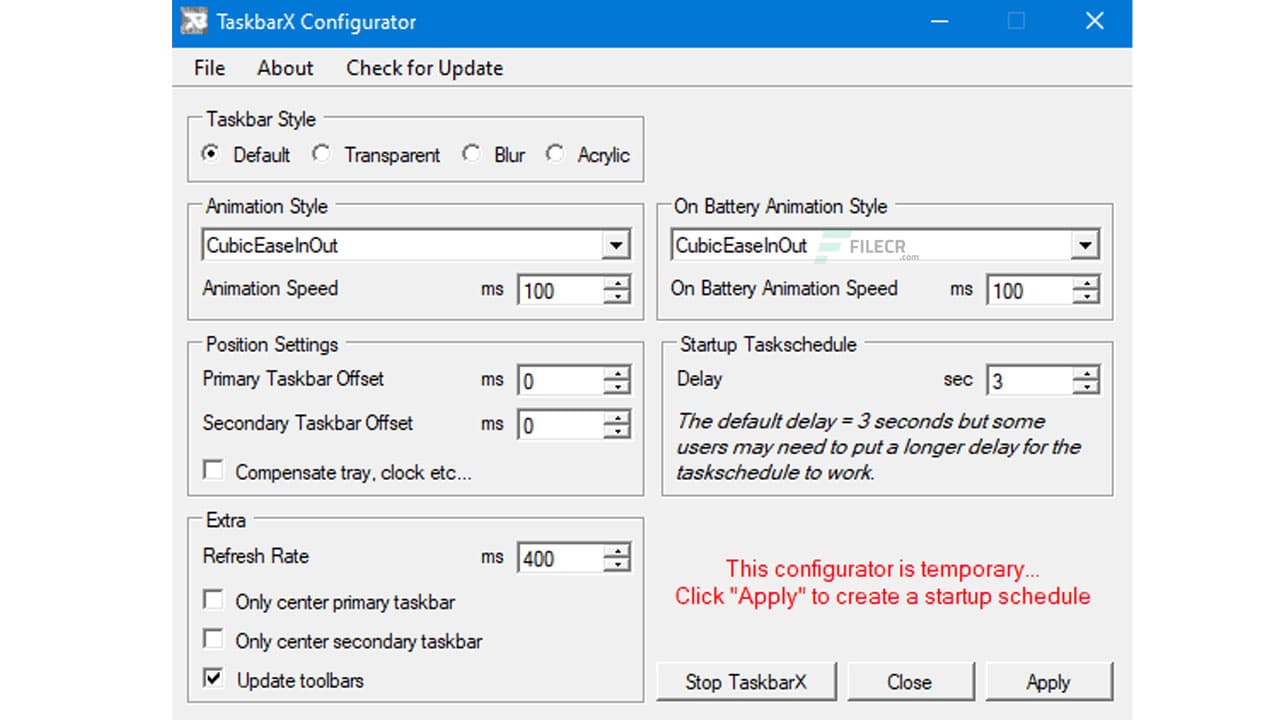Click the Apply button
1280x720 pixels.
pyautogui.click(x=1049, y=681)
